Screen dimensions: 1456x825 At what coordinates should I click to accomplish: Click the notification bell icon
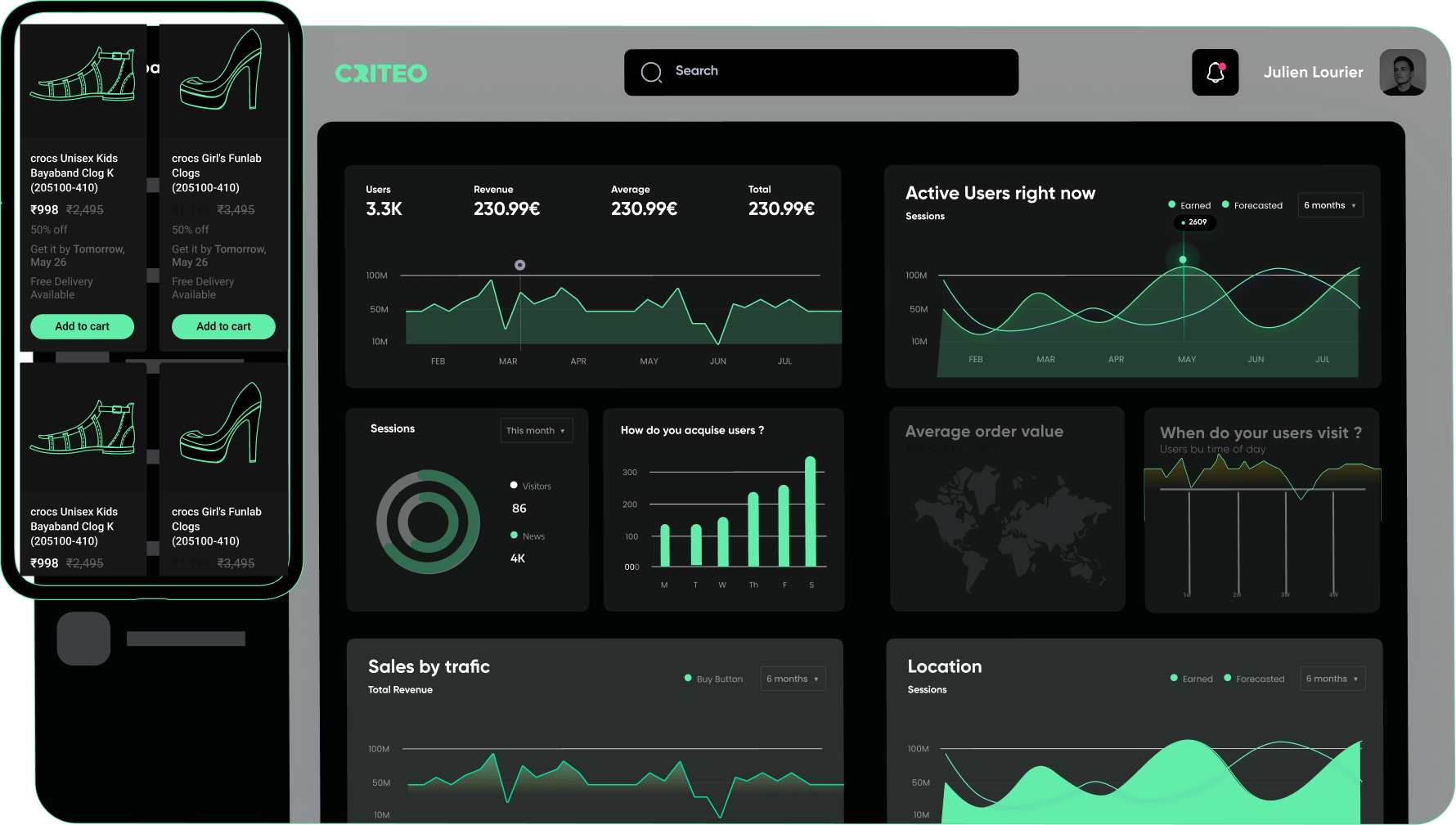click(x=1215, y=73)
